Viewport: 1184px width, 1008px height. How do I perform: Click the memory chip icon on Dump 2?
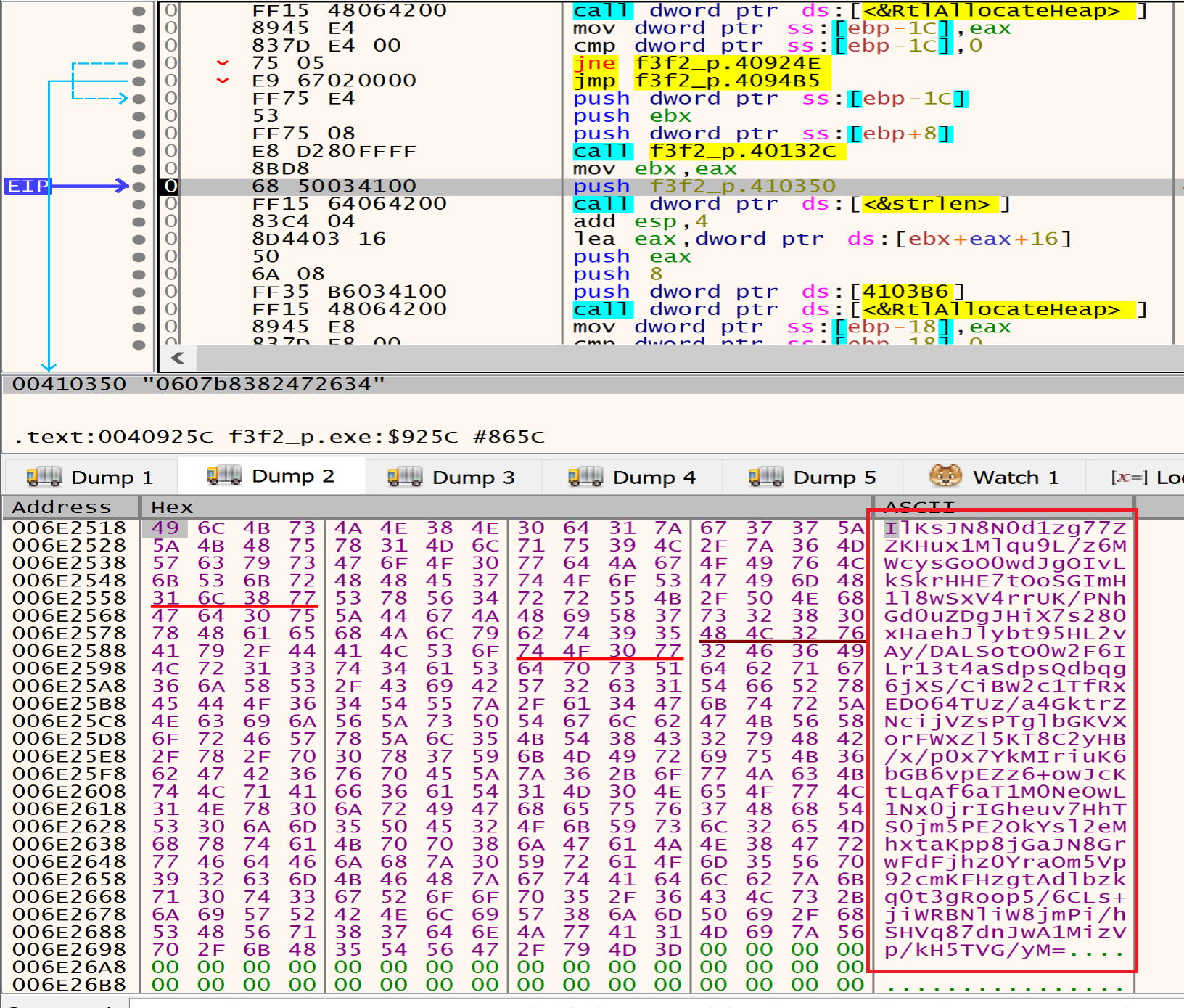[x=223, y=475]
